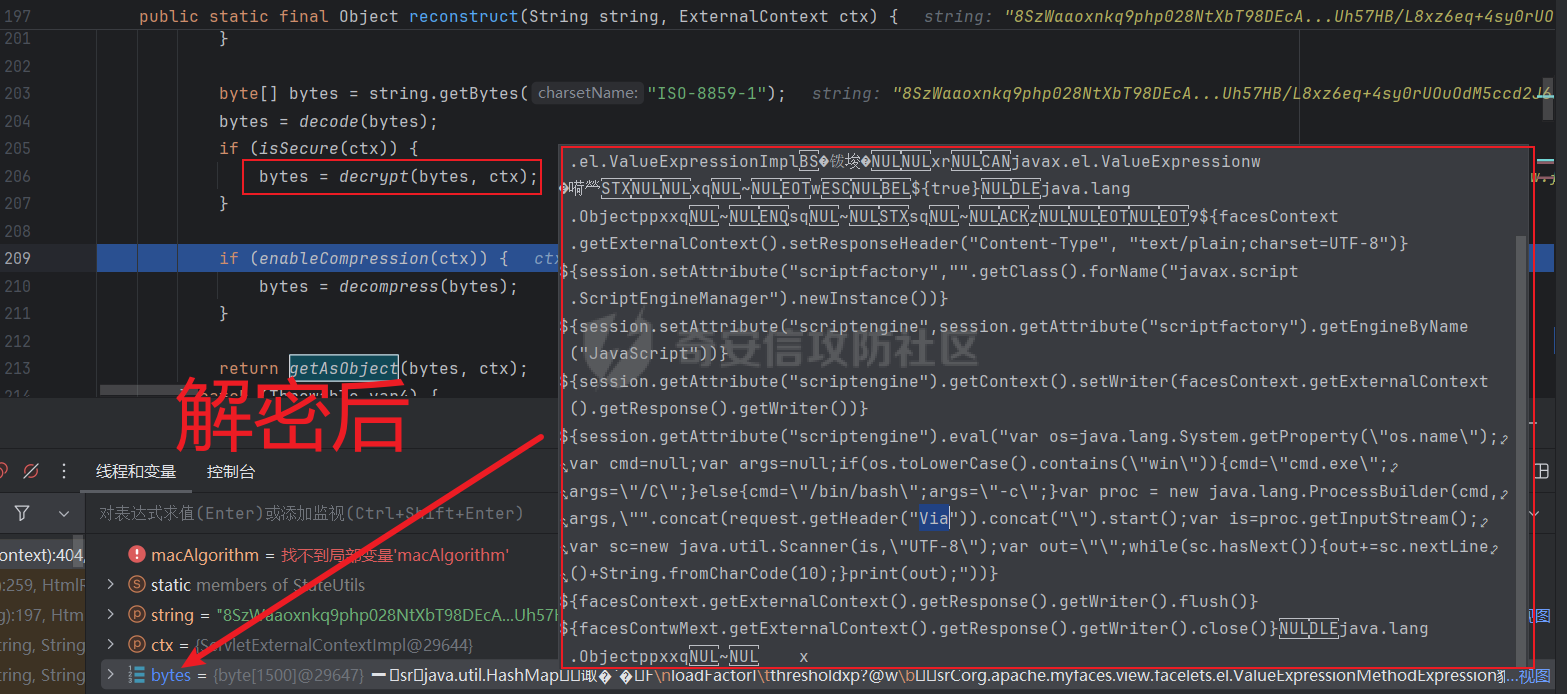1567x694 pixels.
Task: Select the macAlgorithm variable row
Action: pos(320,555)
